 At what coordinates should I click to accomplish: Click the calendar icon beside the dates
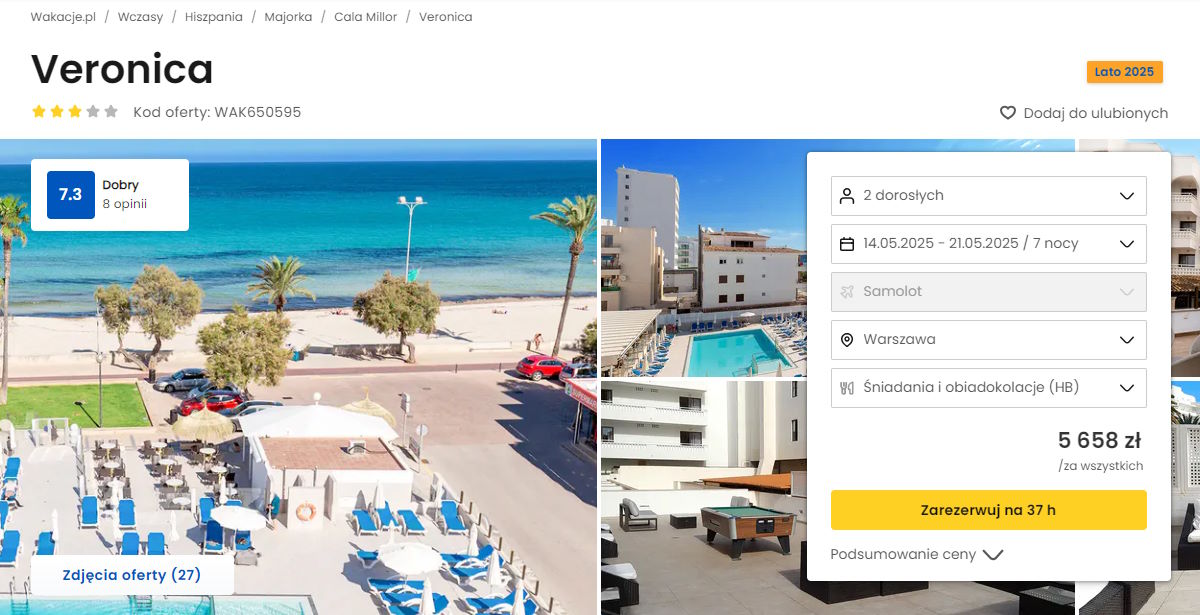(x=847, y=244)
